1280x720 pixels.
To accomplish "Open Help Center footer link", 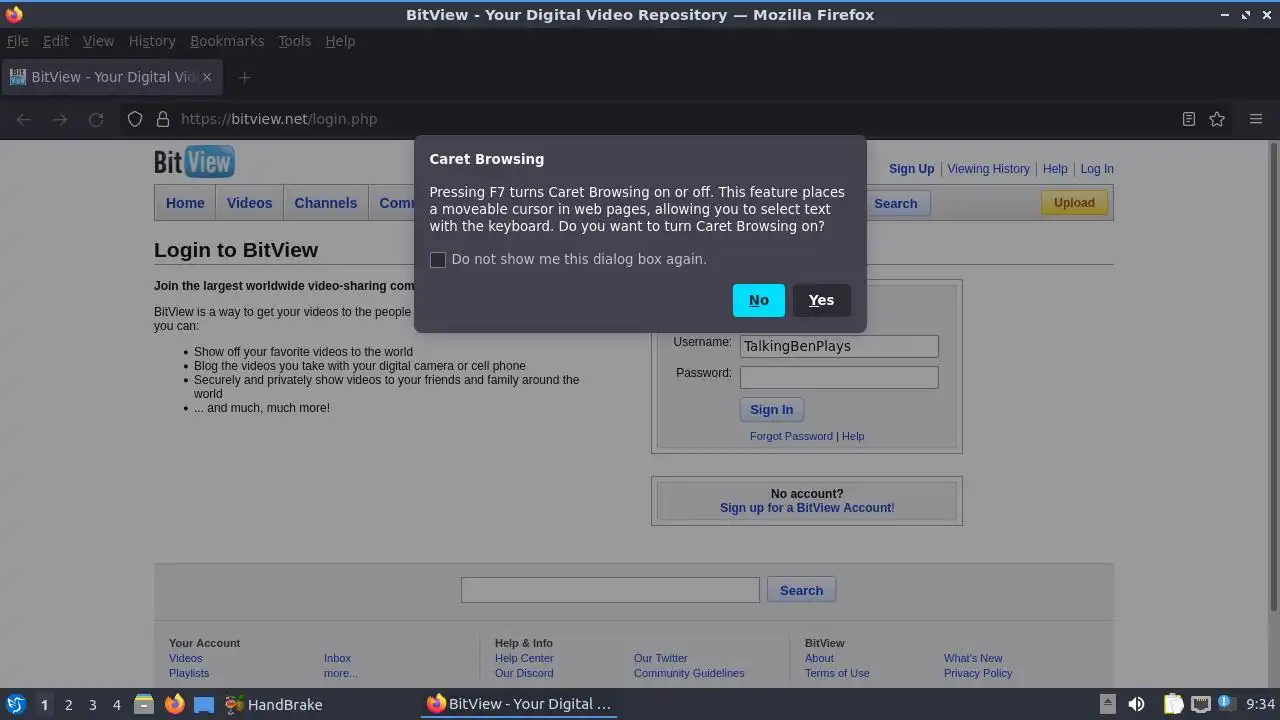I will (524, 658).
